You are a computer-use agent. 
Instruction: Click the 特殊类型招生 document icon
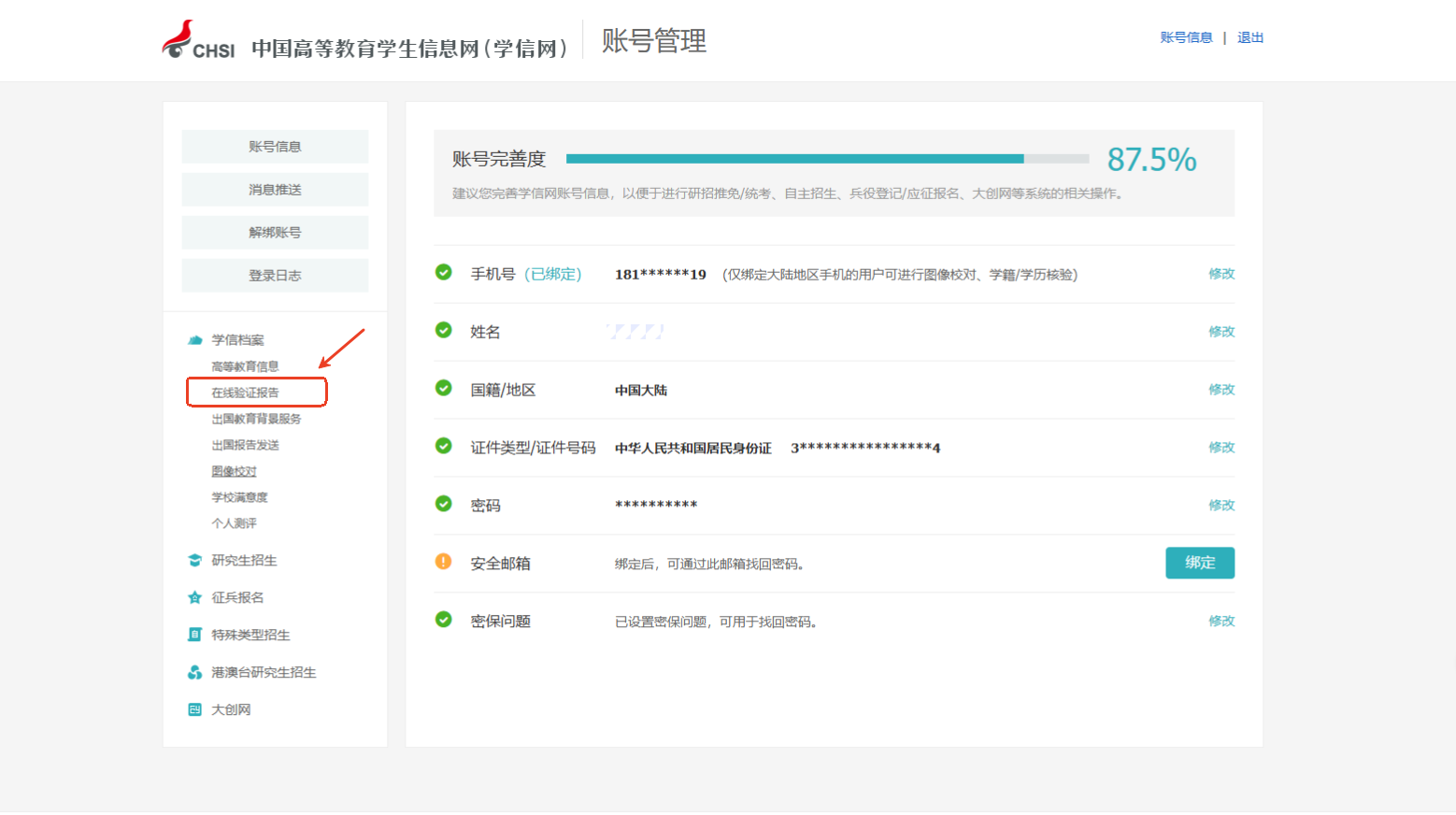[194, 636]
